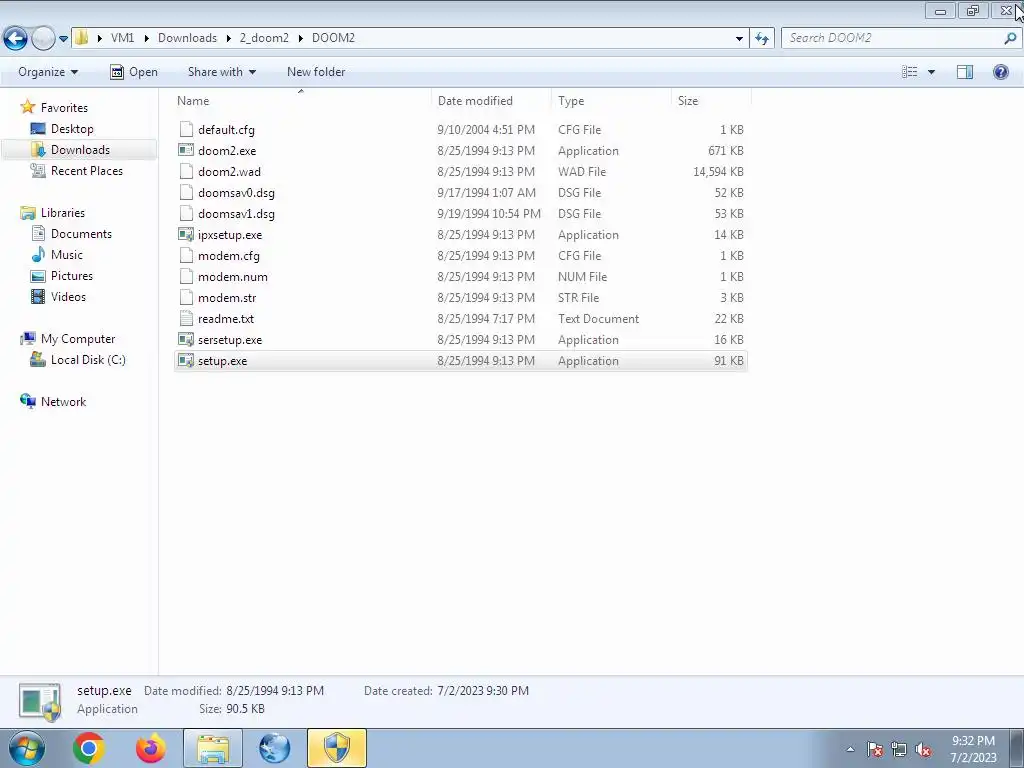Select Favorites in navigation pane

point(64,108)
